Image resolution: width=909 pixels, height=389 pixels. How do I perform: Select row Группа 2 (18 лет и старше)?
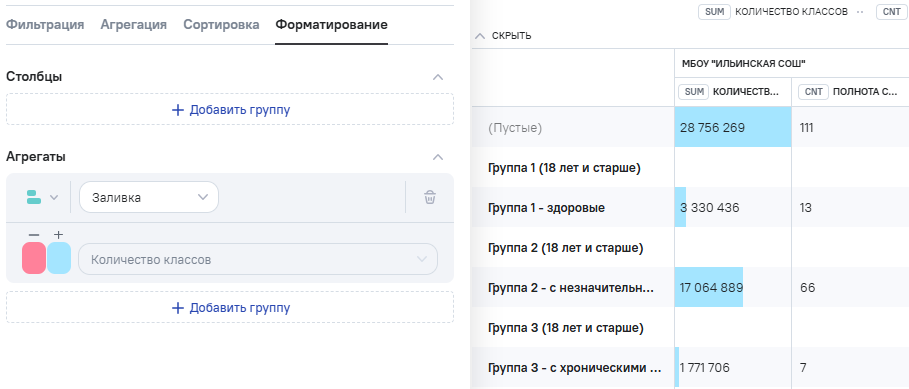point(566,248)
